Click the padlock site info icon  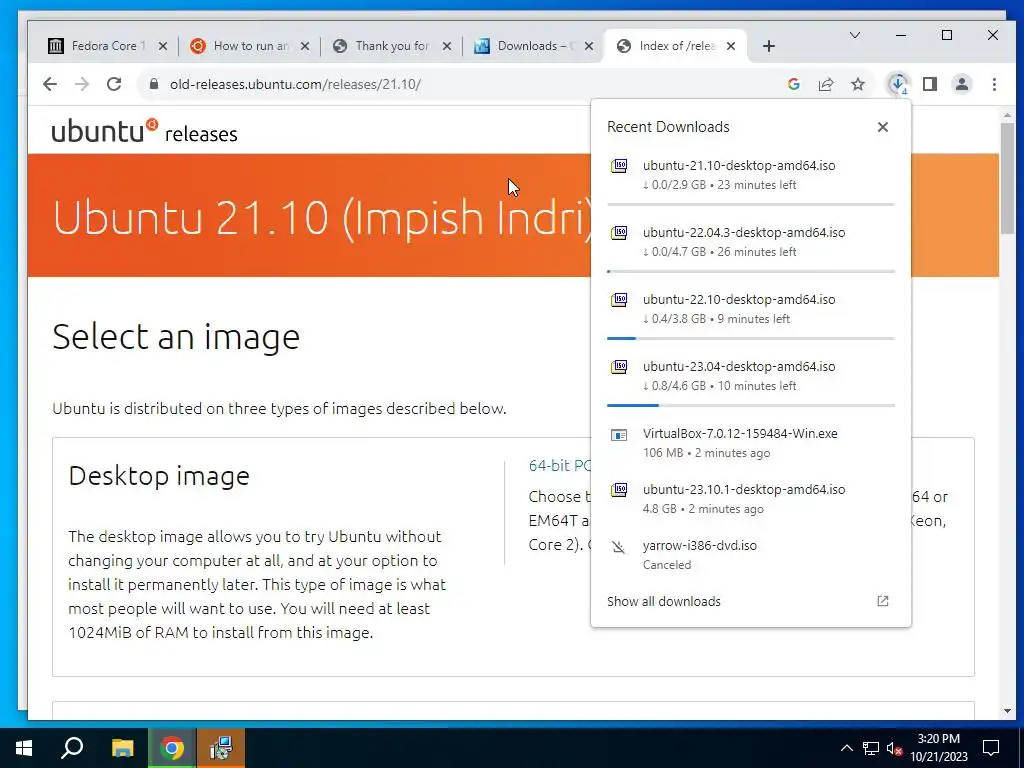(x=154, y=84)
